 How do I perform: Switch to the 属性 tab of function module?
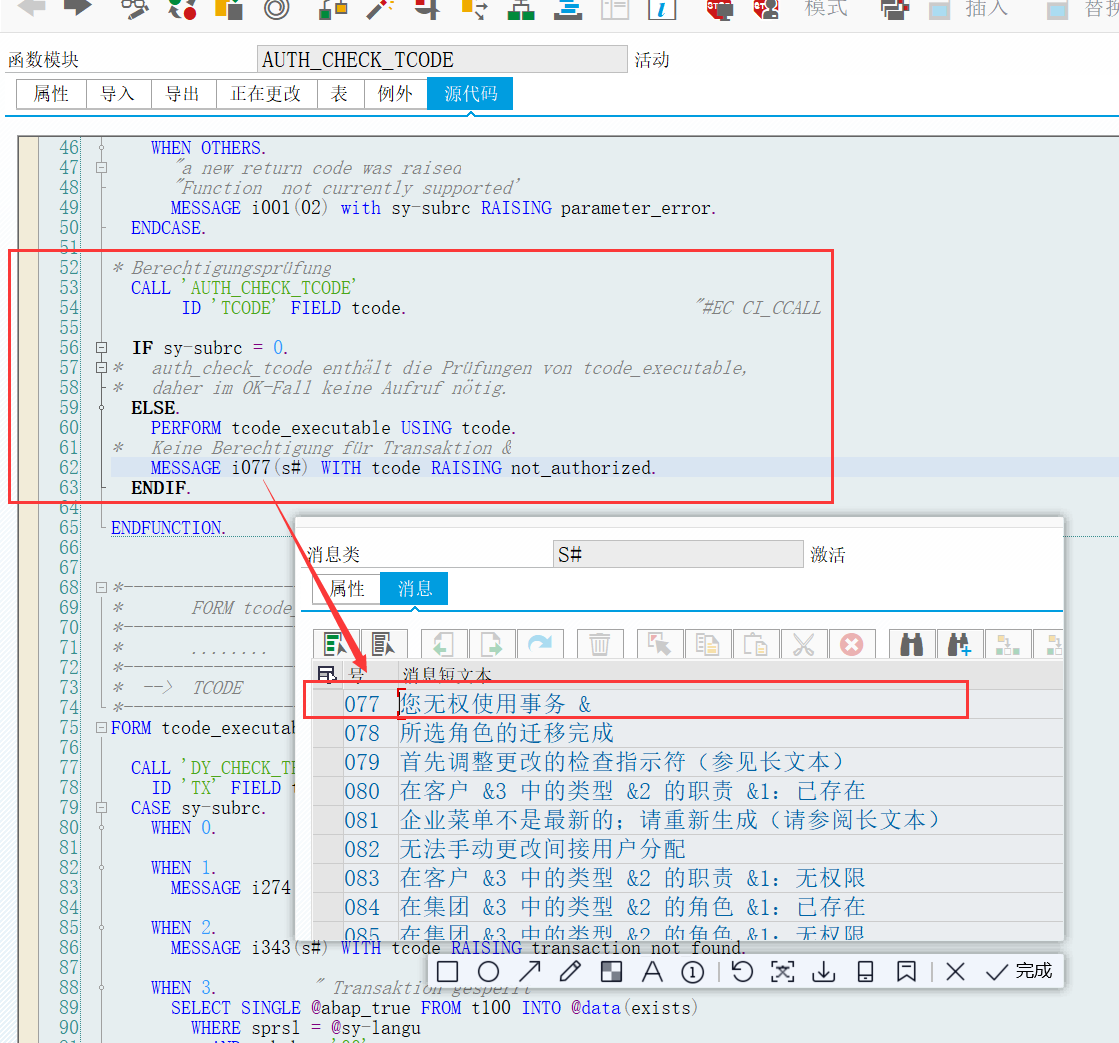pos(51,93)
